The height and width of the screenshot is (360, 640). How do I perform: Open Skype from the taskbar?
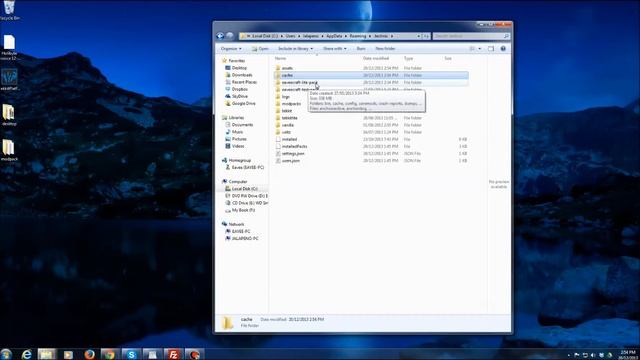[131, 354]
